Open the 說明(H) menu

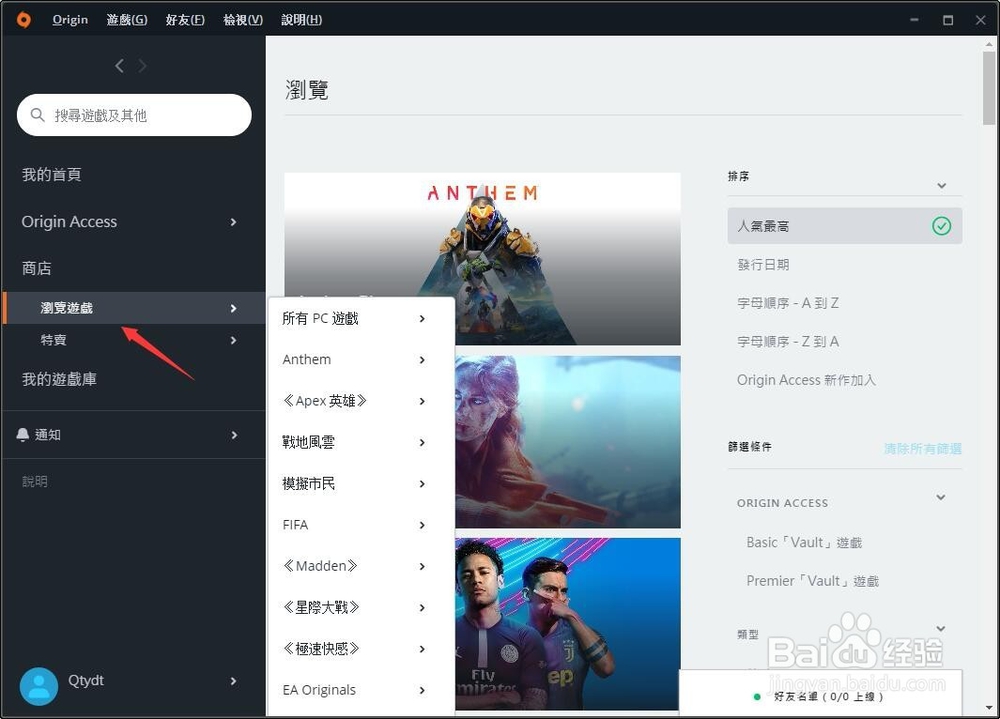pos(302,20)
